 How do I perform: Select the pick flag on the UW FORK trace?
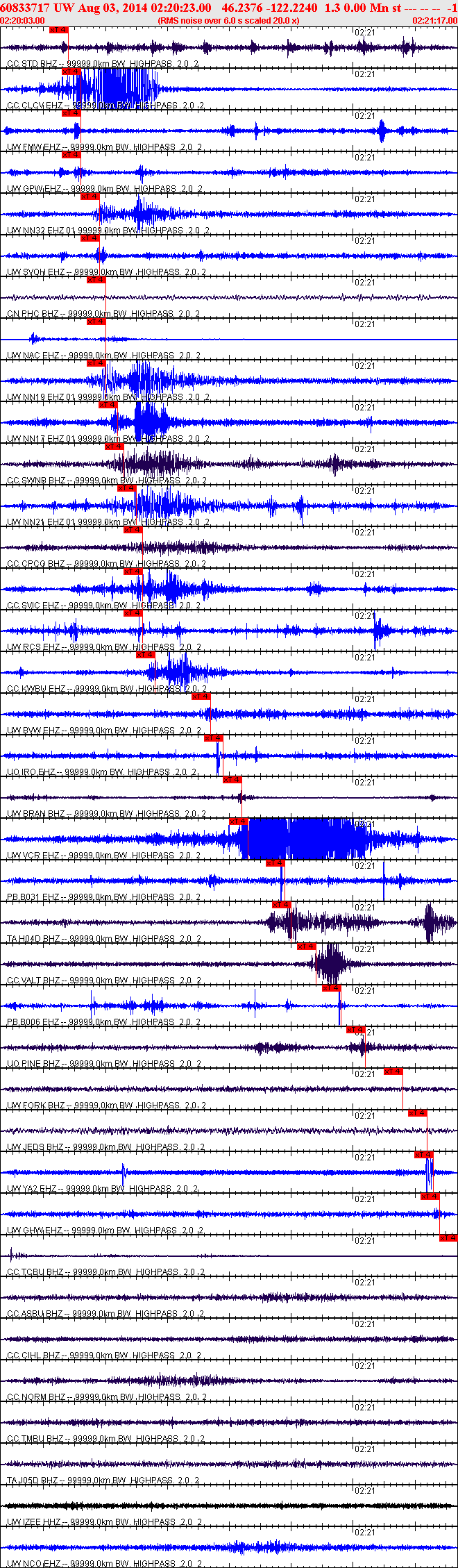[393, 1071]
